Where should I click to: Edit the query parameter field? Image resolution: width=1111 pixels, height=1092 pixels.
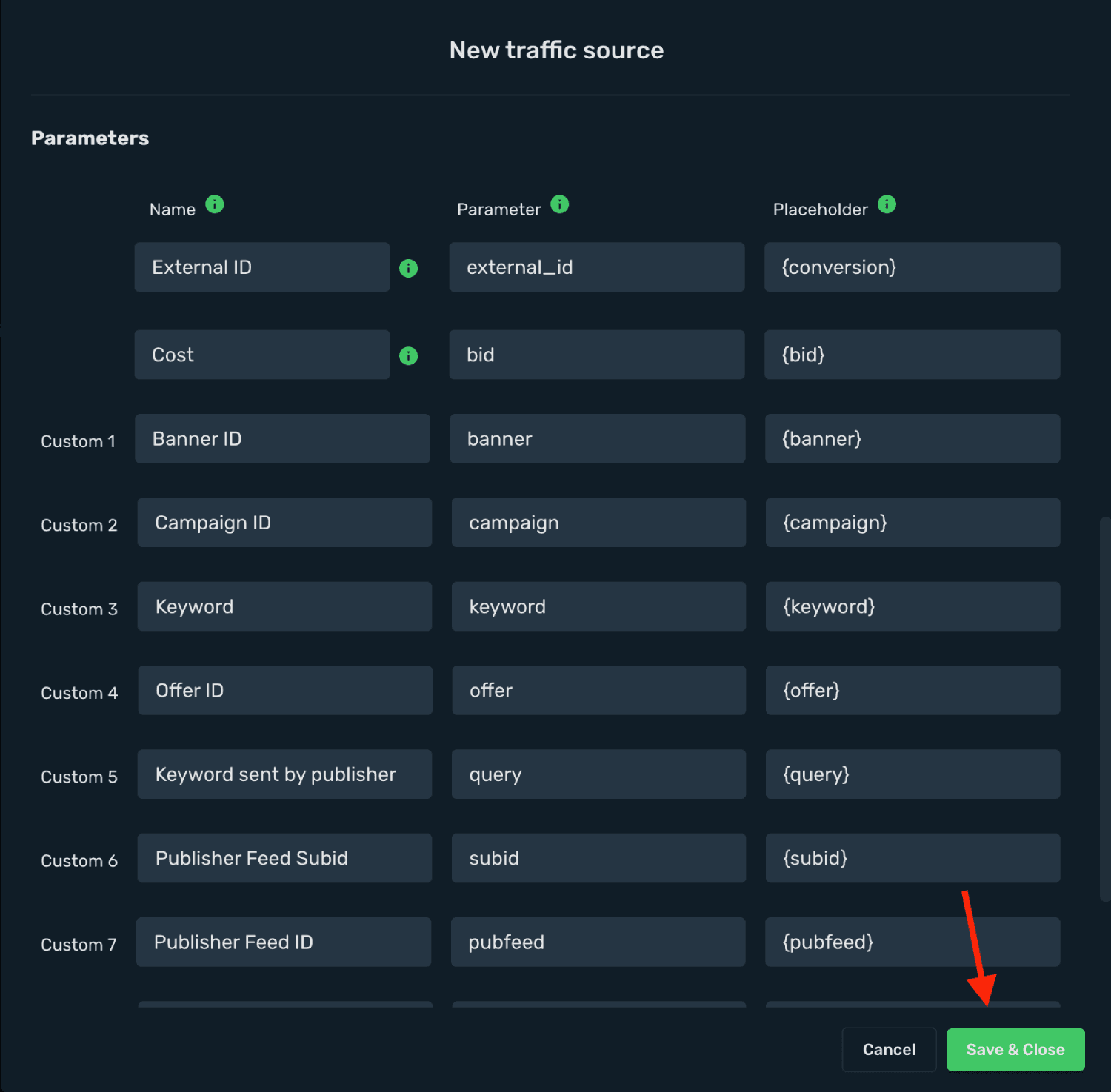click(598, 774)
